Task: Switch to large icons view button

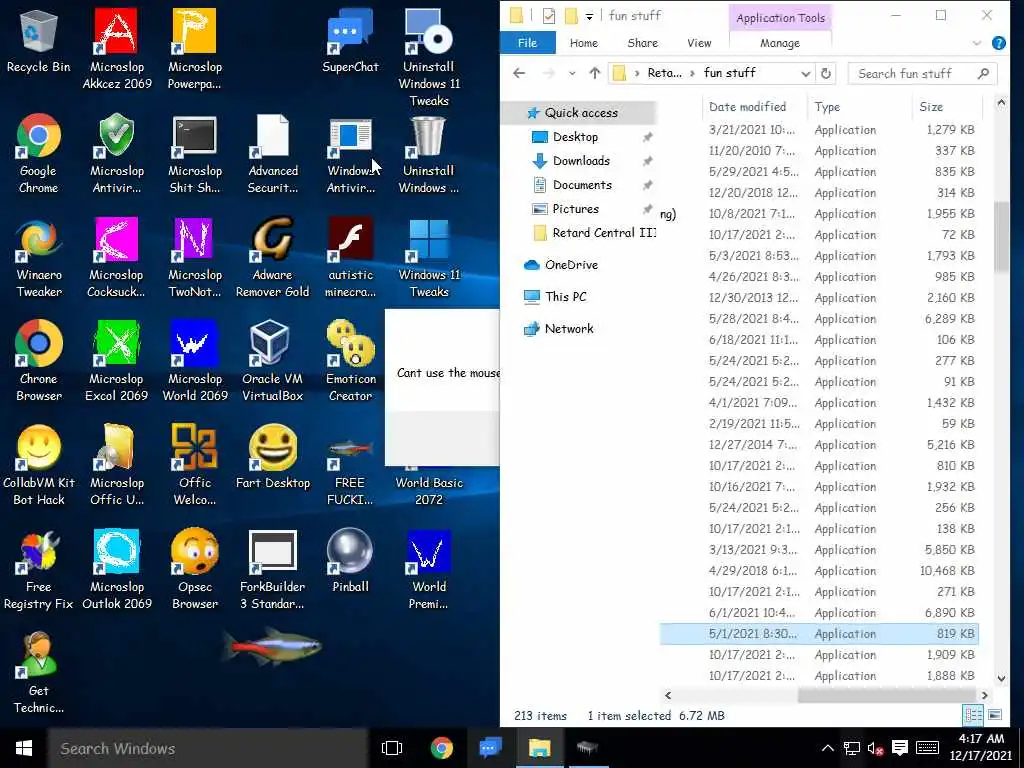Action: [x=995, y=715]
